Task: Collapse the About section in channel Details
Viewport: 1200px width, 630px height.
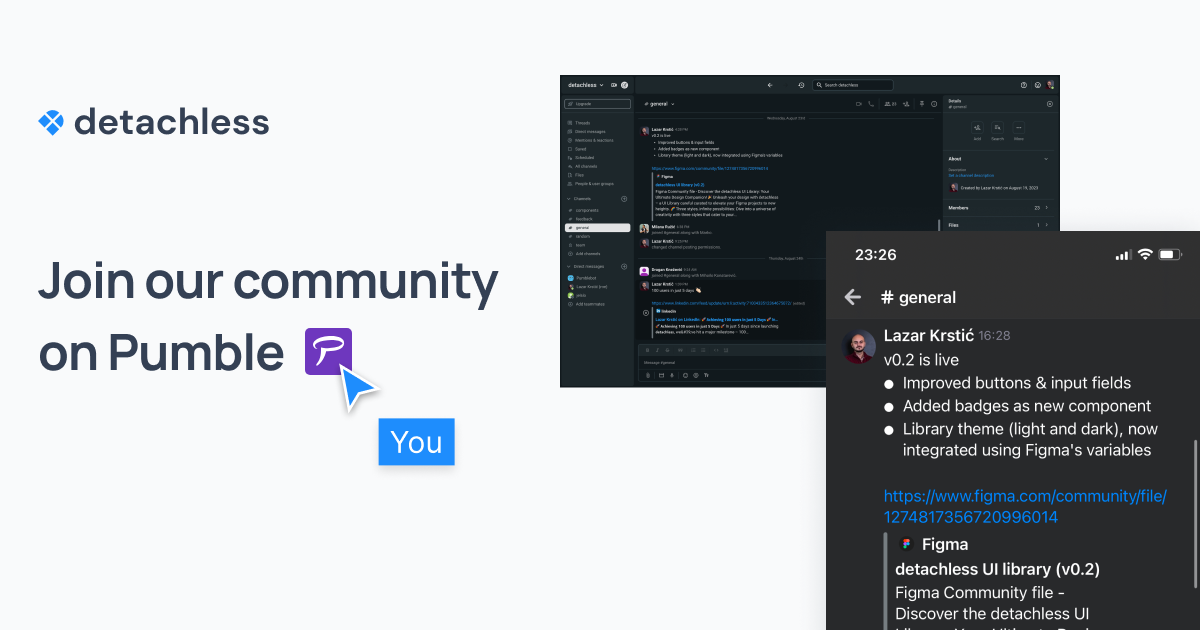Action: point(1046,159)
